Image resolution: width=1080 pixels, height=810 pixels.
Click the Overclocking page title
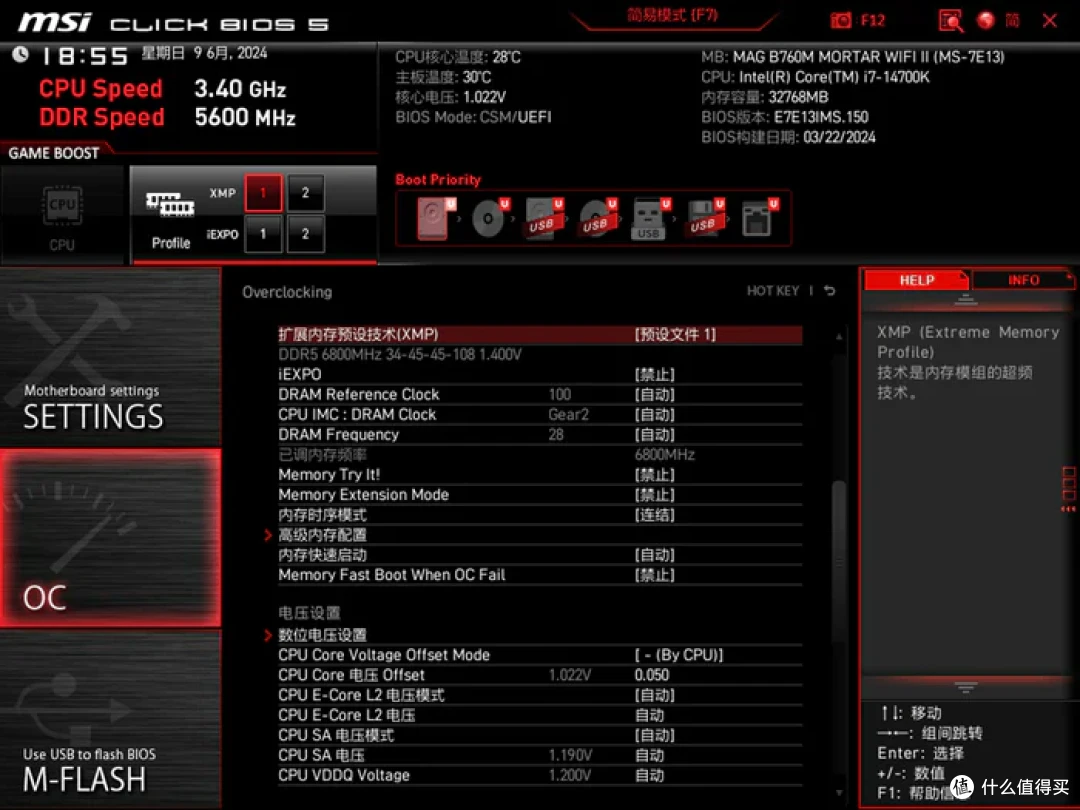tap(287, 292)
